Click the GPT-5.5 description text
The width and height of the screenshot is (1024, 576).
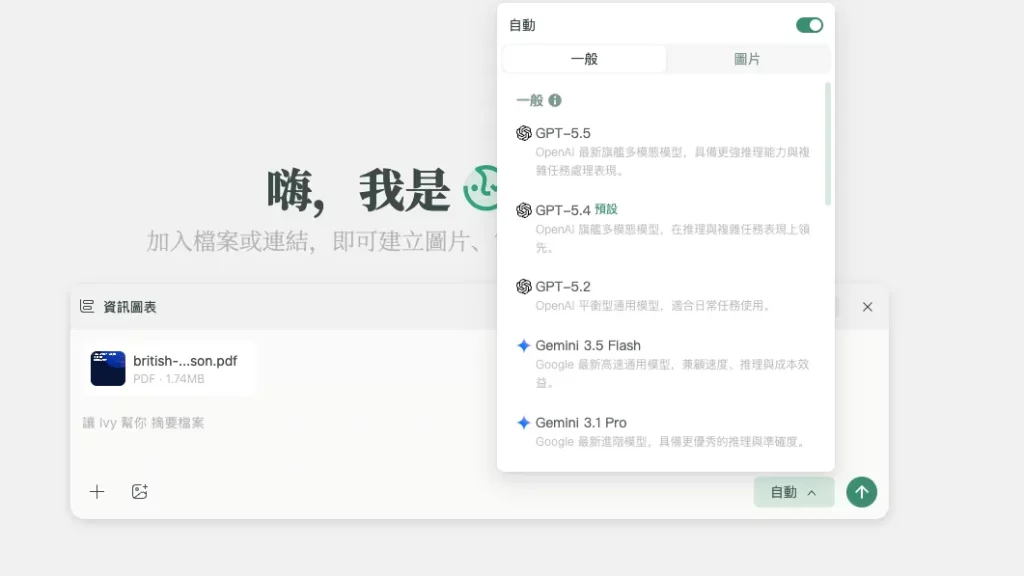coord(672,161)
